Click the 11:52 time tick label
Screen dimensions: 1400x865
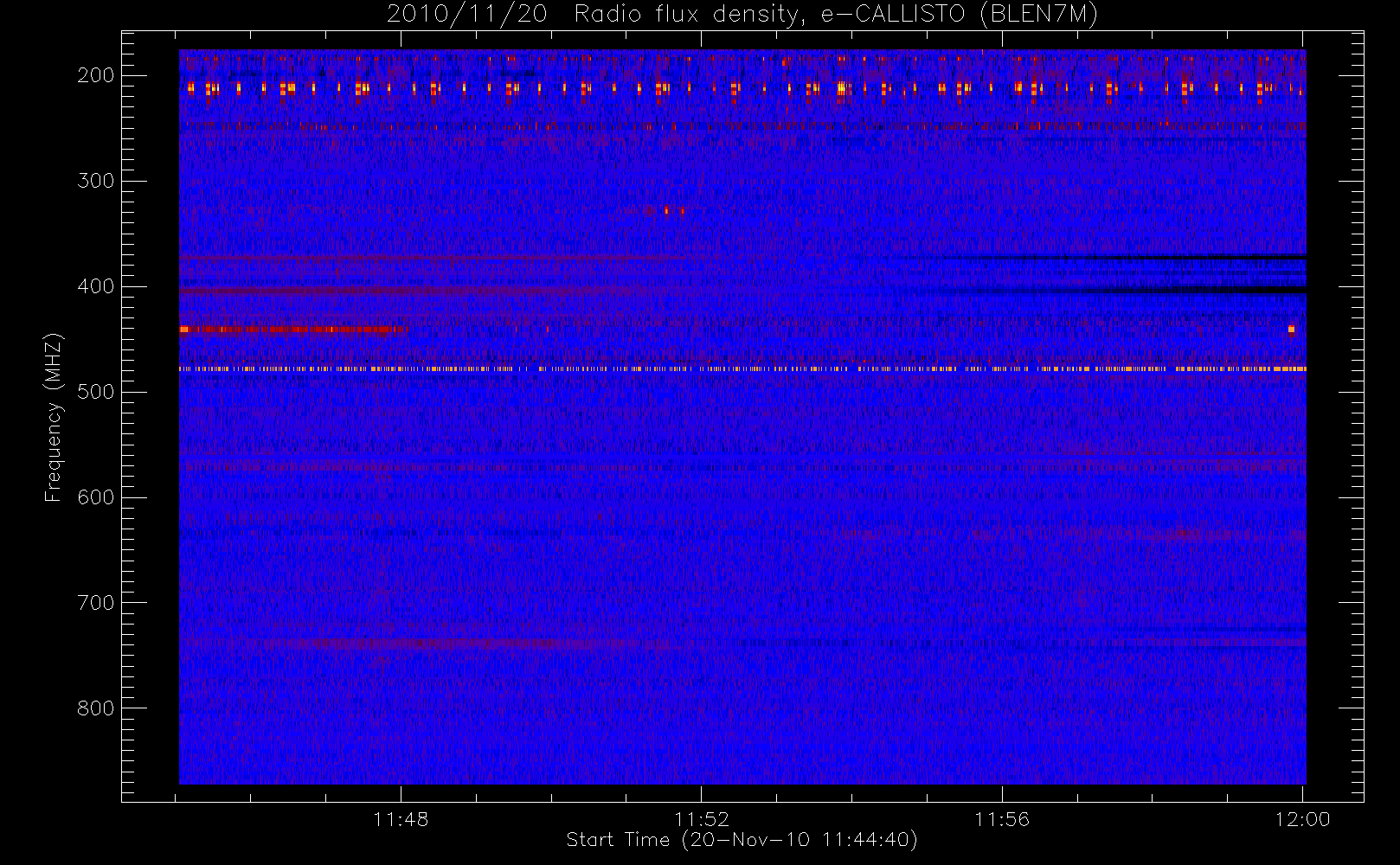[702, 819]
